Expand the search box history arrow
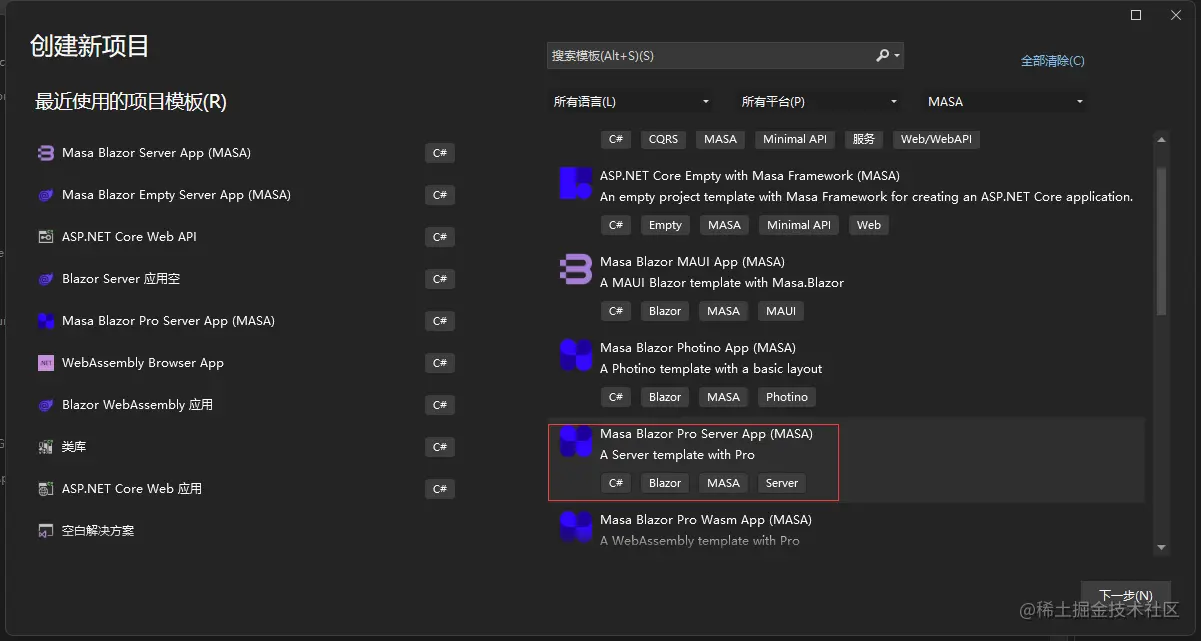Viewport: 1201px width, 641px height. point(897,56)
